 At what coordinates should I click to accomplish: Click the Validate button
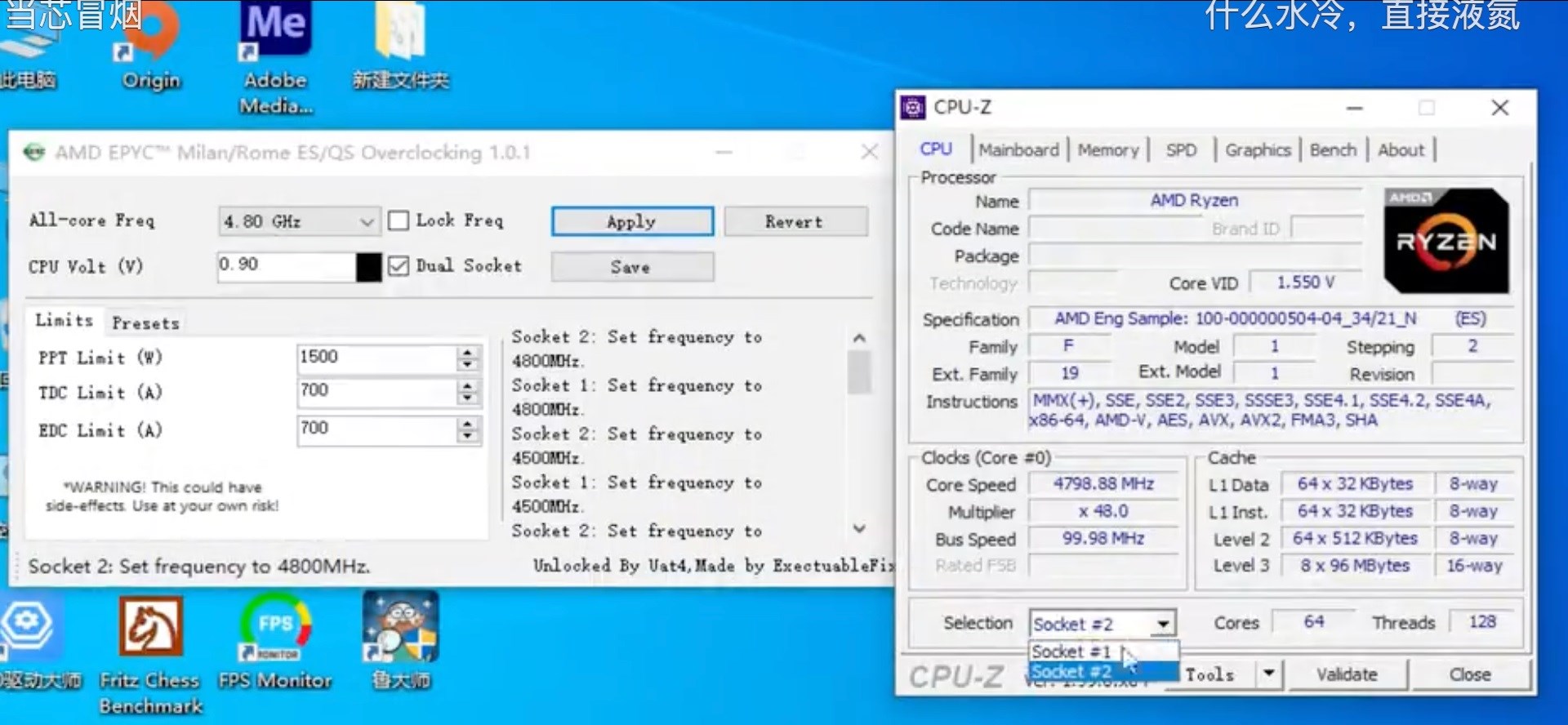(1346, 674)
